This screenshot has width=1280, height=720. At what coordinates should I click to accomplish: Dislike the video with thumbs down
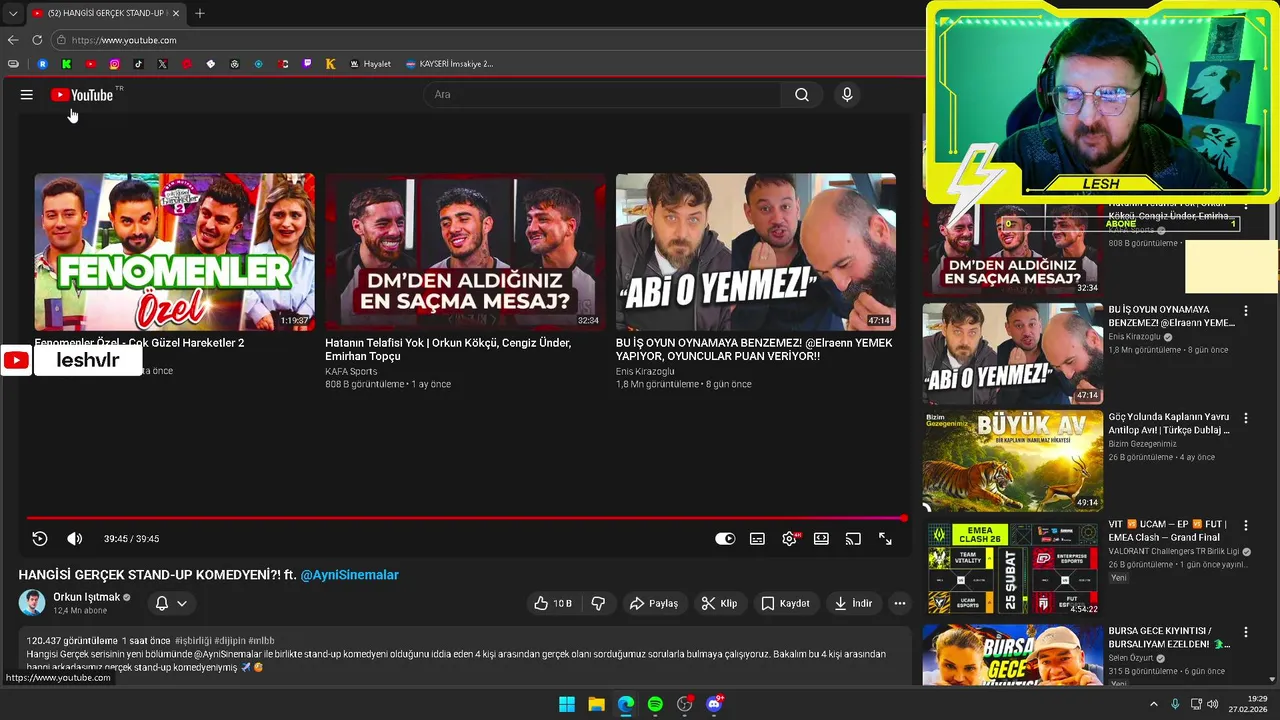[598, 603]
